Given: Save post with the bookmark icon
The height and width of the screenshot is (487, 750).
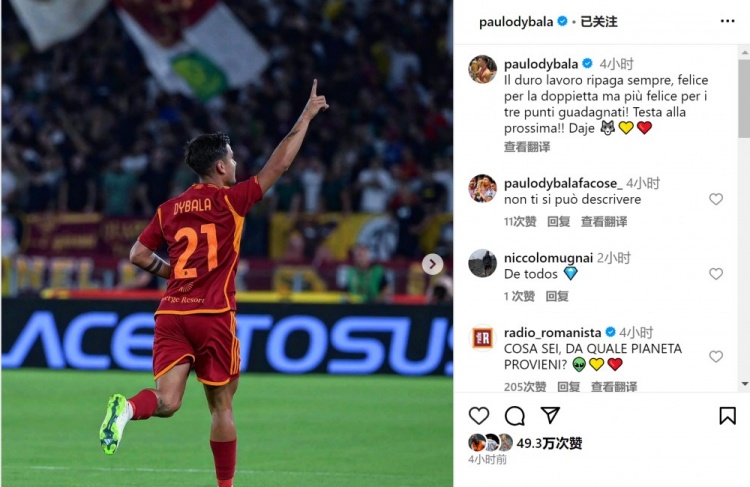Looking at the screenshot, I should click(x=727, y=415).
